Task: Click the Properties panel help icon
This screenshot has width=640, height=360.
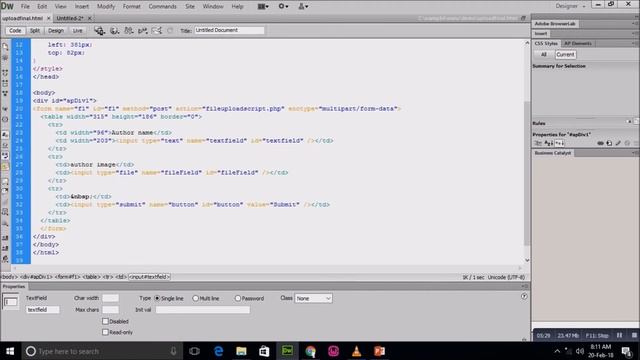Action: pos(524,296)
